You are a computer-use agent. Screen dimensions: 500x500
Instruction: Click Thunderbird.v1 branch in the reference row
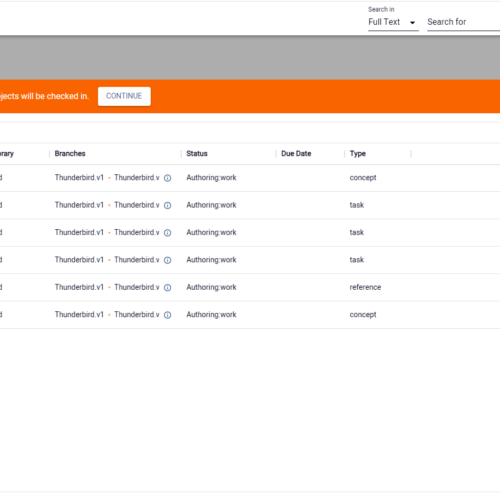point(79,287)
